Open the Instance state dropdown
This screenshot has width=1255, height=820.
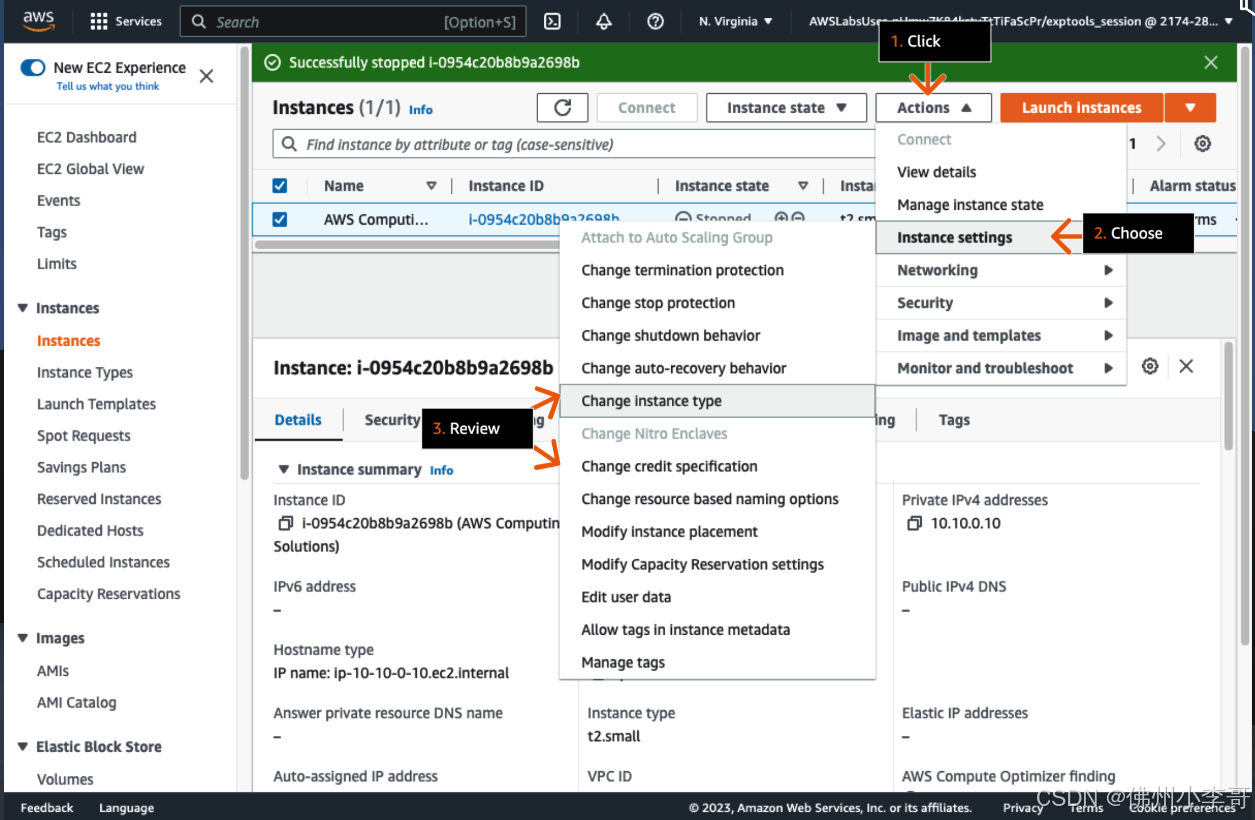click(786, 108)
